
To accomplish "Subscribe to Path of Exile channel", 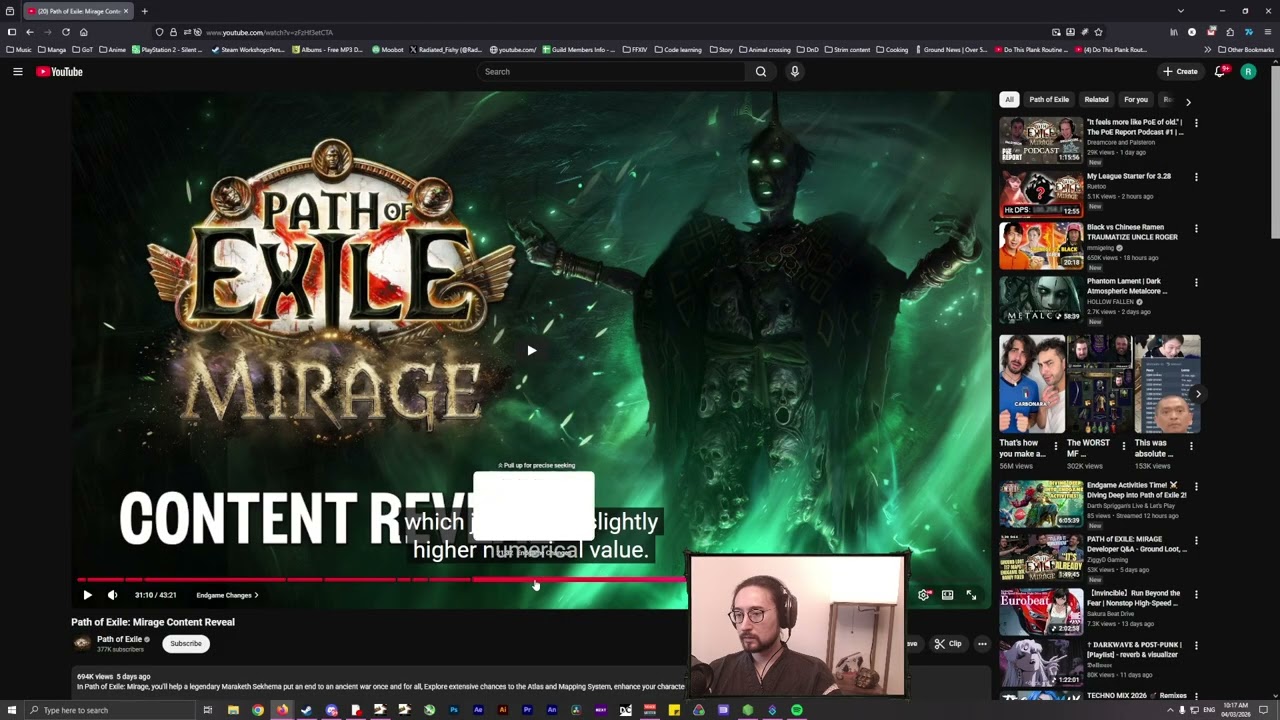I will (186, 643).
